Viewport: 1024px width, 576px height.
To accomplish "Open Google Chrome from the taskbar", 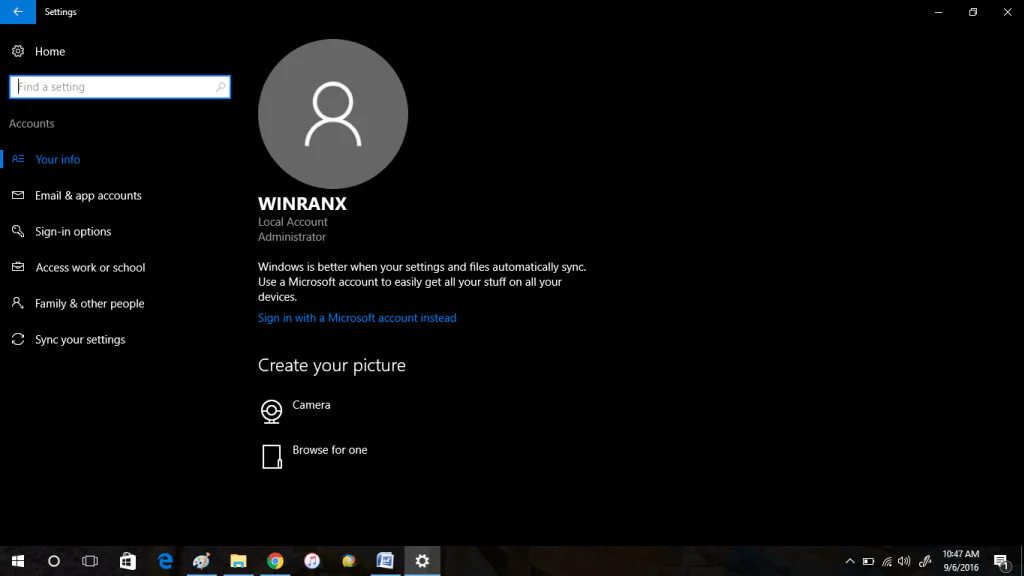I will tap(275, 561).
